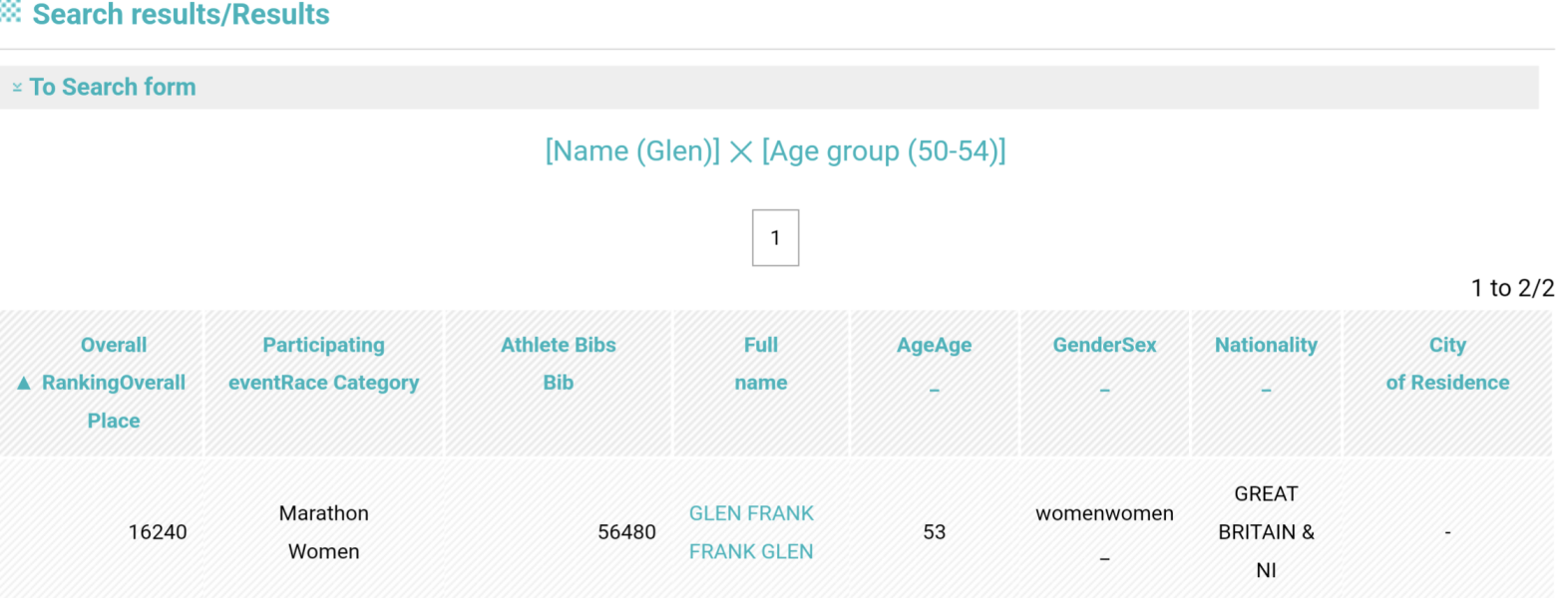The width and height of the screenshot is (1568, 598).
Task: Sort results by Full name header
Action: [760, 364]
